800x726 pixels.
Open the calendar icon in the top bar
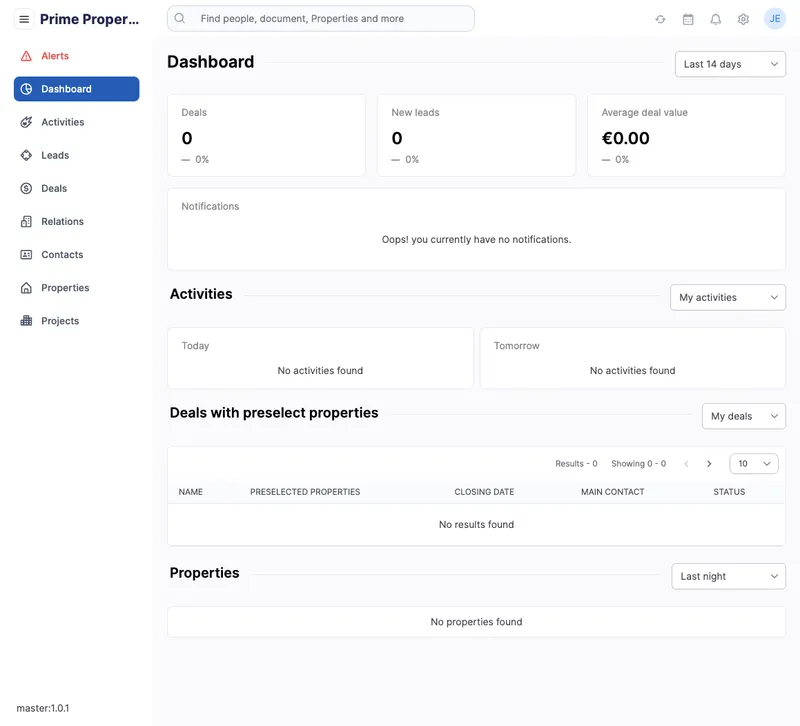(687, 18)
